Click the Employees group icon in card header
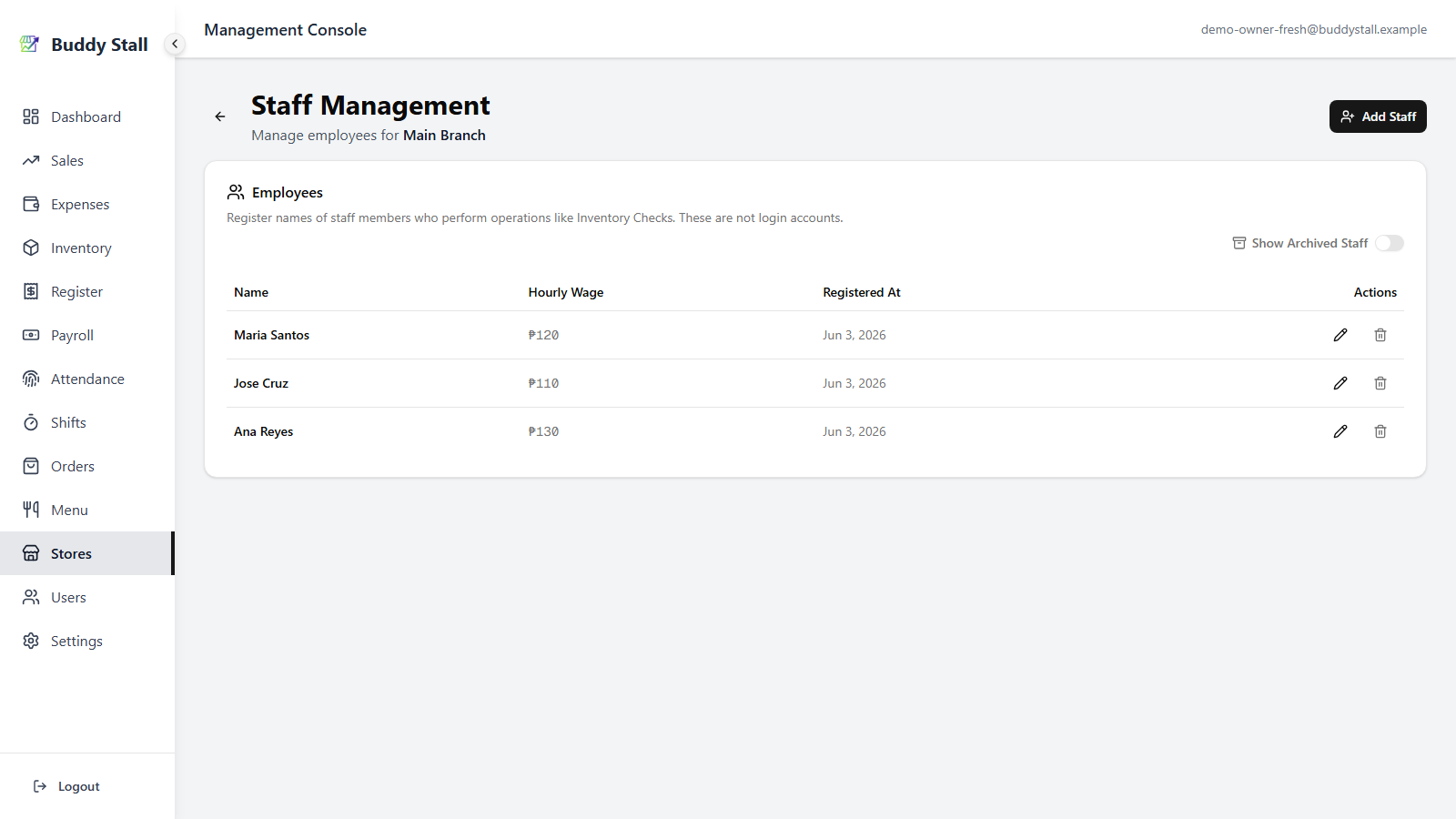1456x819 pixels. coord(236,192)
